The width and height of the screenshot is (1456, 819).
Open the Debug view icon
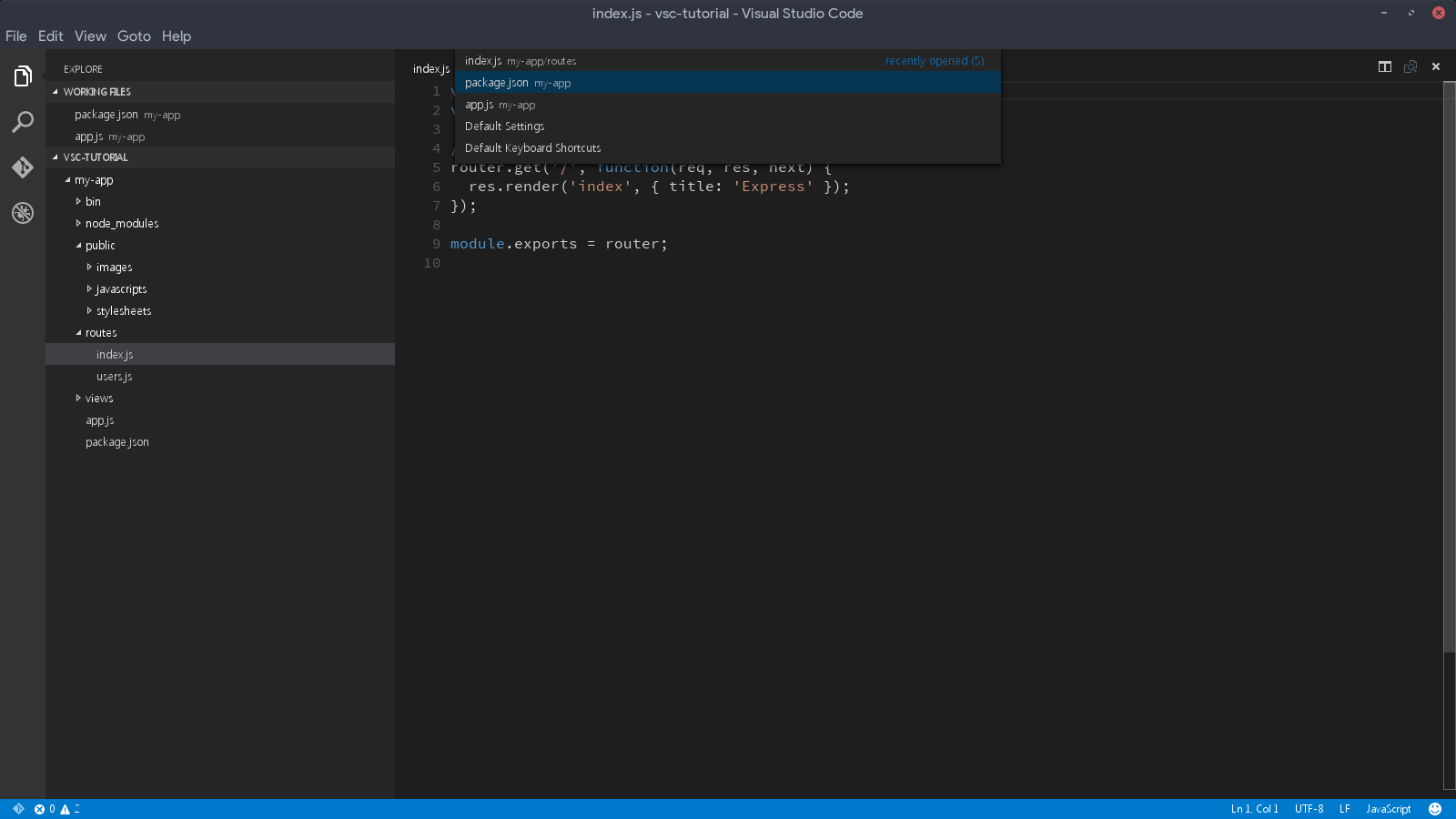tap(23, 213)
